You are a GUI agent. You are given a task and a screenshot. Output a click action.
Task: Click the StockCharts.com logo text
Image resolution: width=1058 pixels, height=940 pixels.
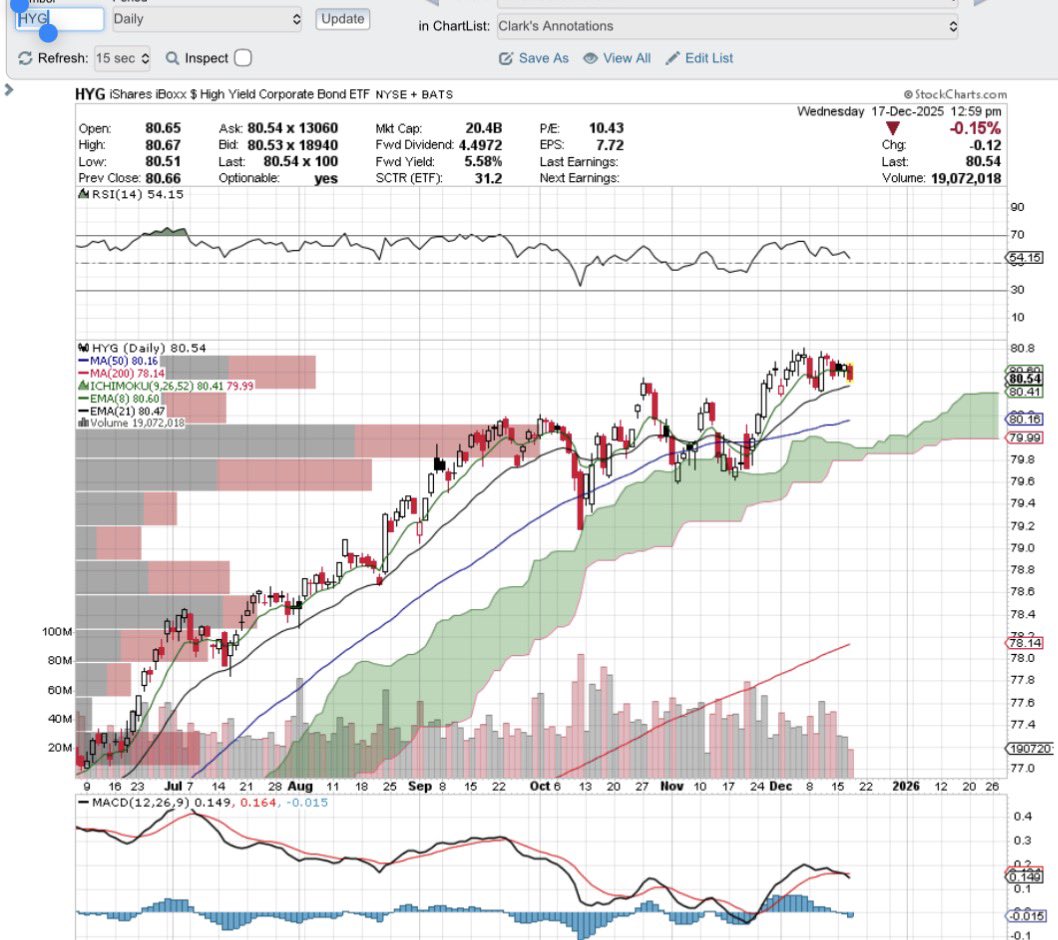(955, 94)
